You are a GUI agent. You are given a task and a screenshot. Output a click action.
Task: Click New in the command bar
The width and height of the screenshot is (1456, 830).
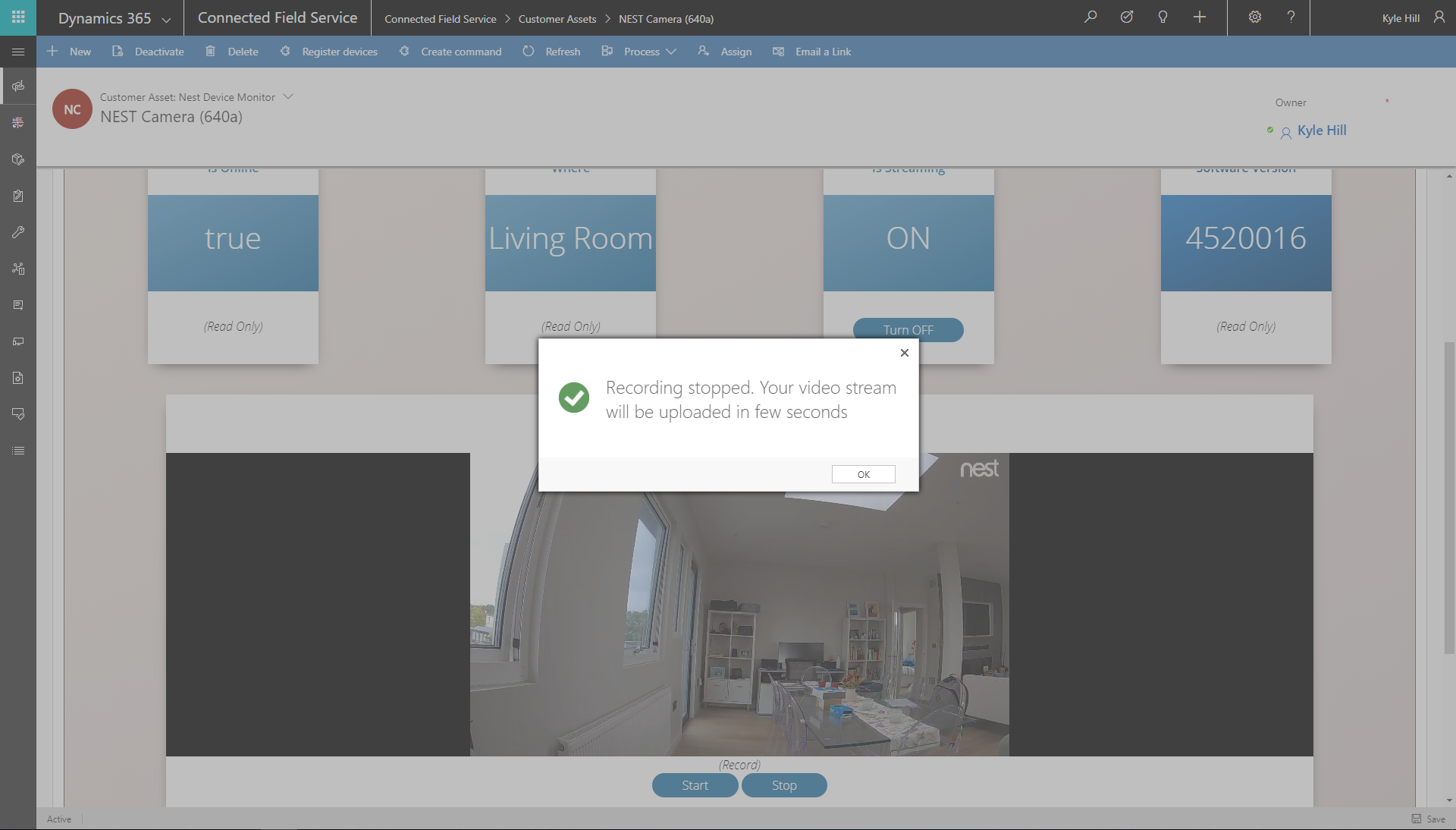(x=69, y=52)
